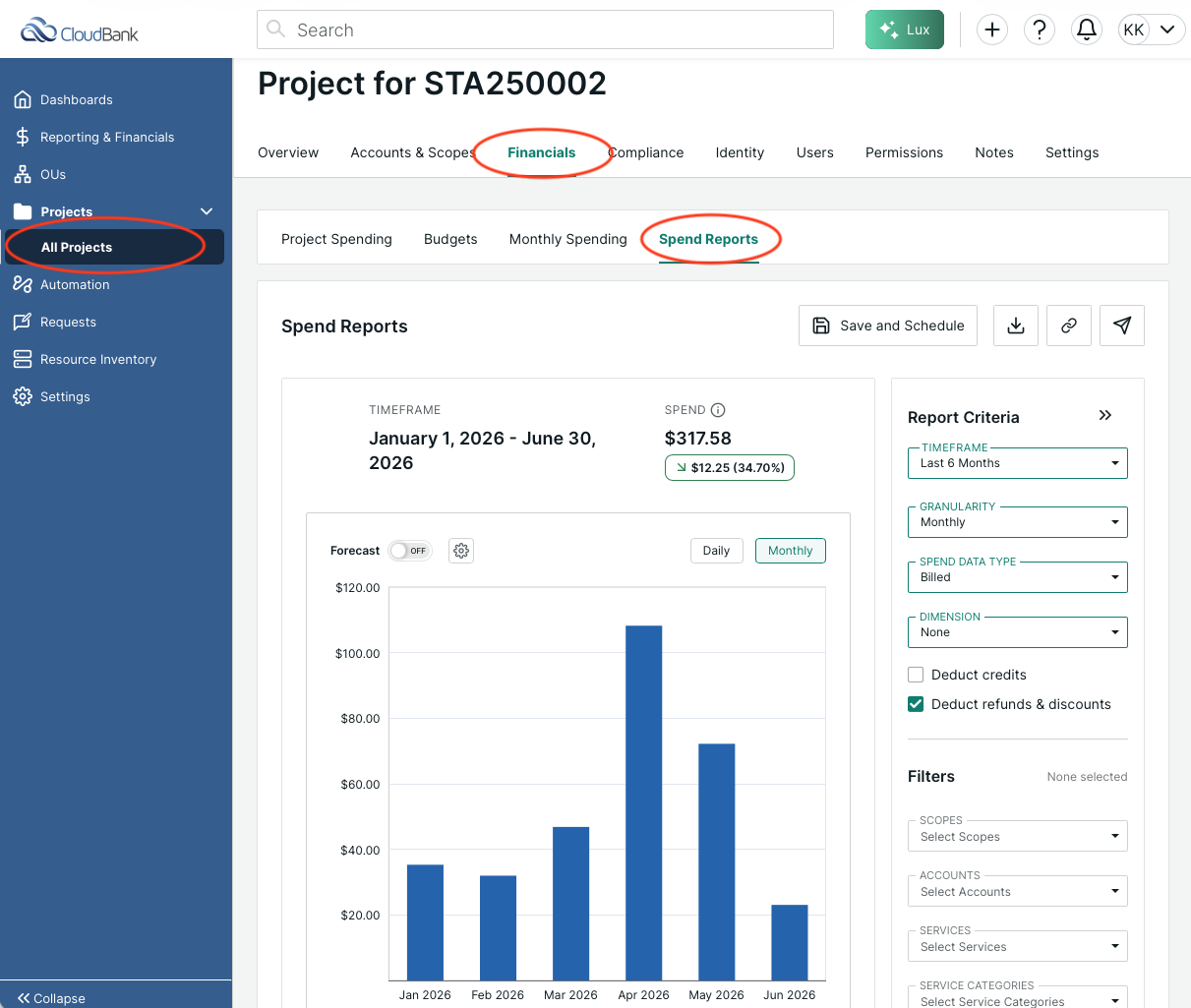The width and height of the screenshot is (1191, 1008).
Task: Switch to the Identity tab
Action: click(x=740, y=152)
